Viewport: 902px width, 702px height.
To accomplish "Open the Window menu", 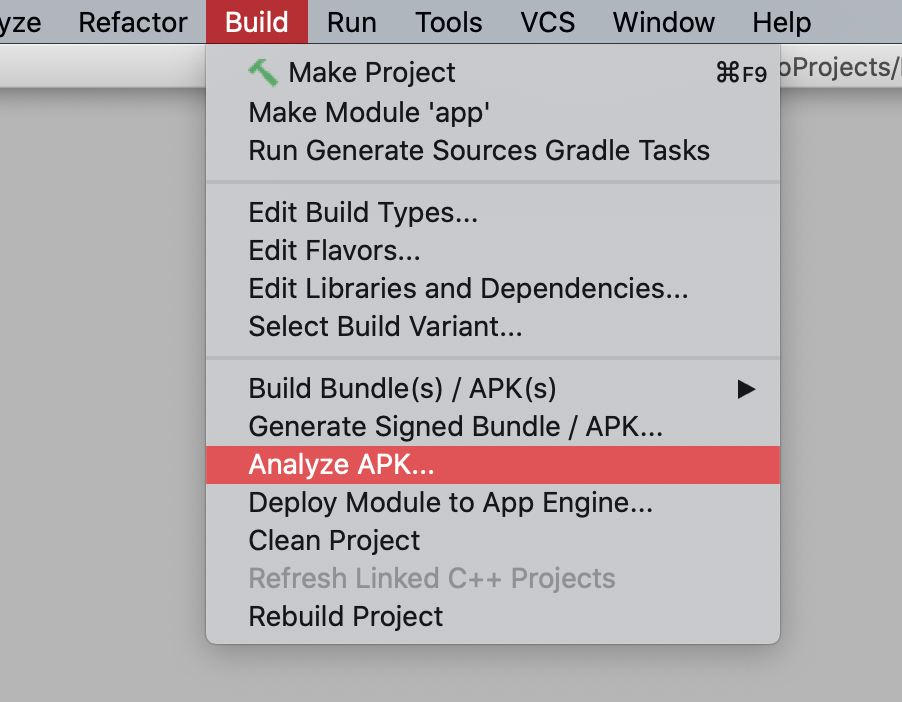I will (x=664, y=22).
